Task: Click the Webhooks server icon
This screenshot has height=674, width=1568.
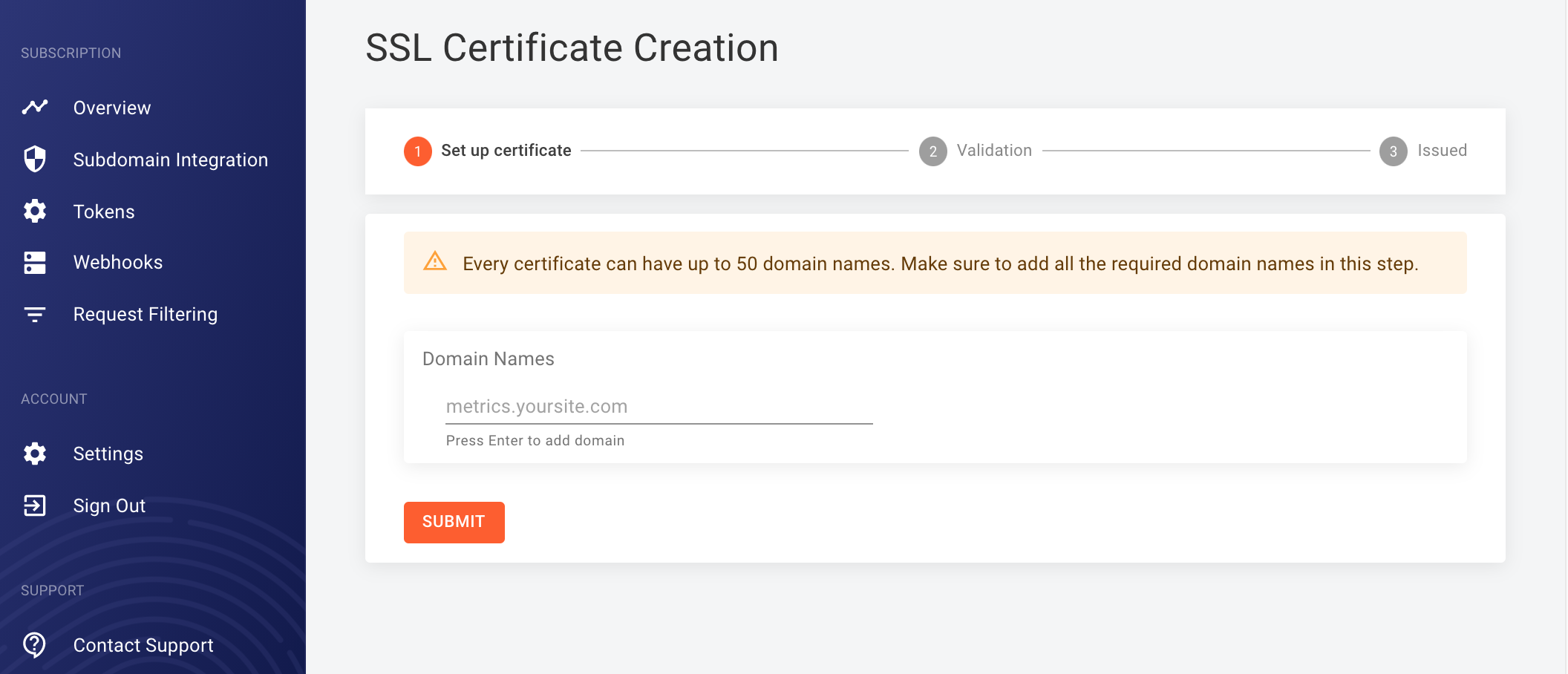Action: 35,262
